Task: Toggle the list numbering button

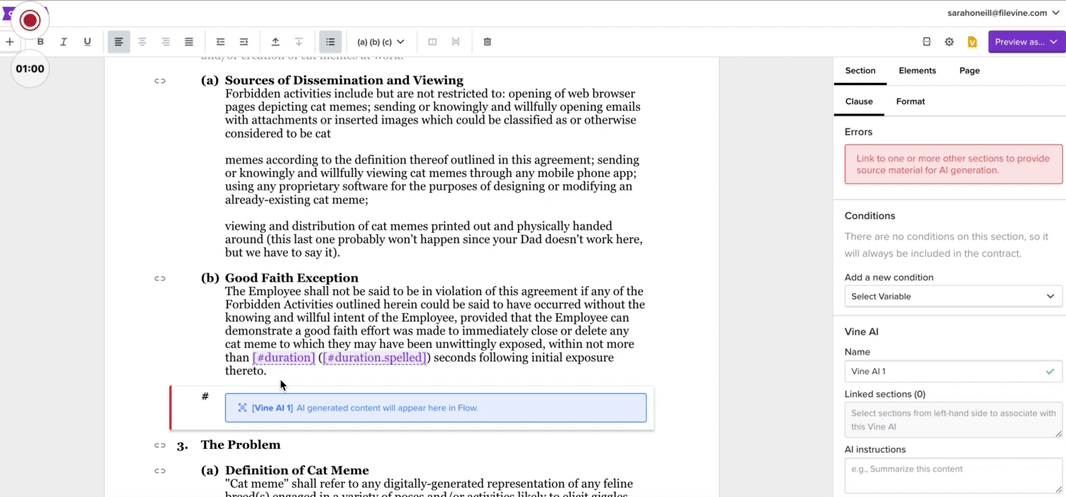Action: [x=330, y=42]
